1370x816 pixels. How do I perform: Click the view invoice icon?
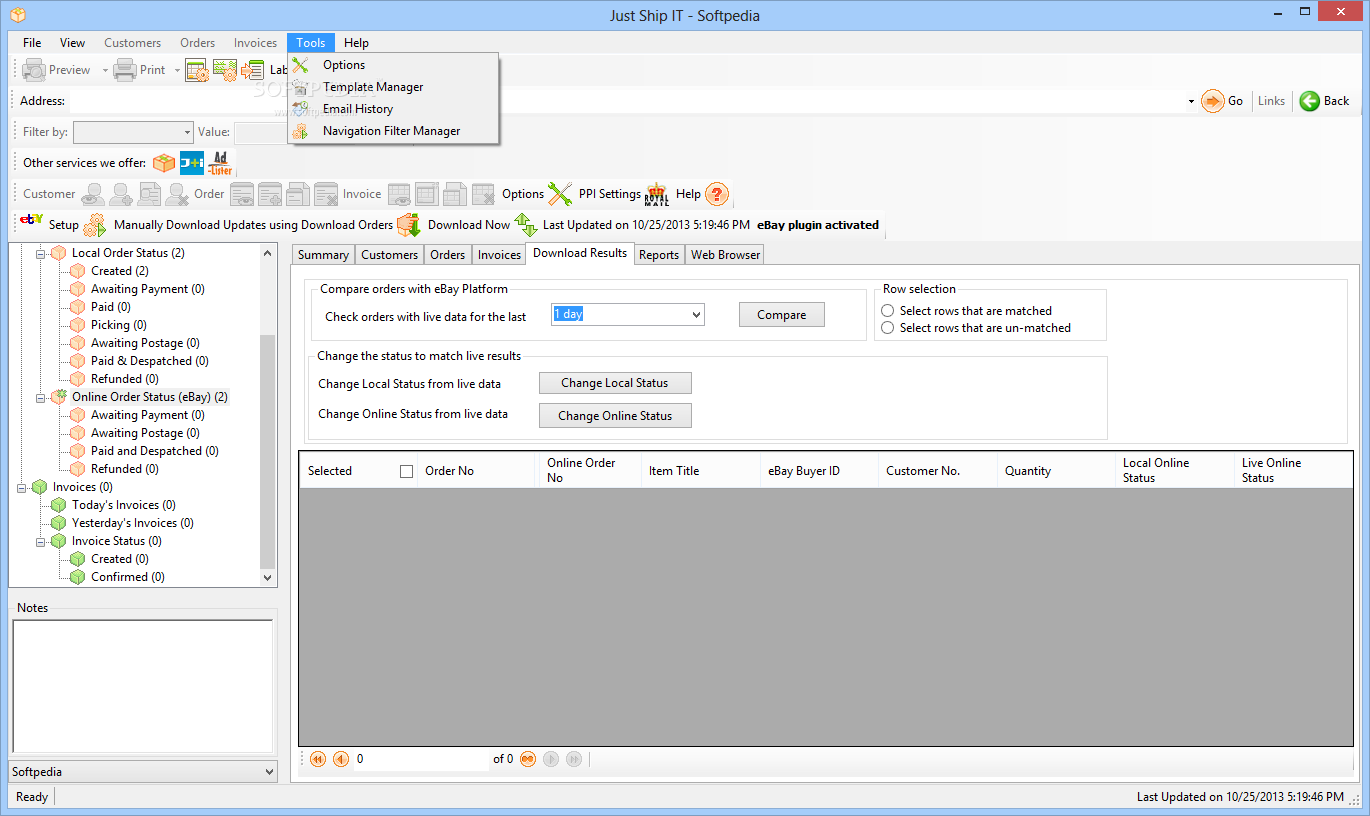399,194
